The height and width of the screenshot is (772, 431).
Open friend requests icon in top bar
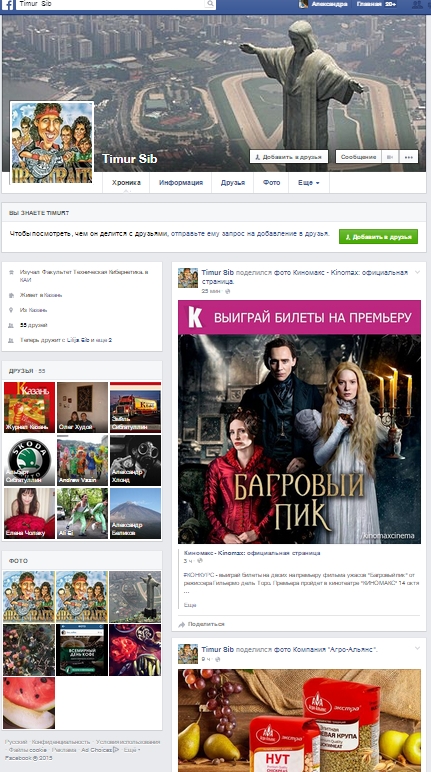418,4
